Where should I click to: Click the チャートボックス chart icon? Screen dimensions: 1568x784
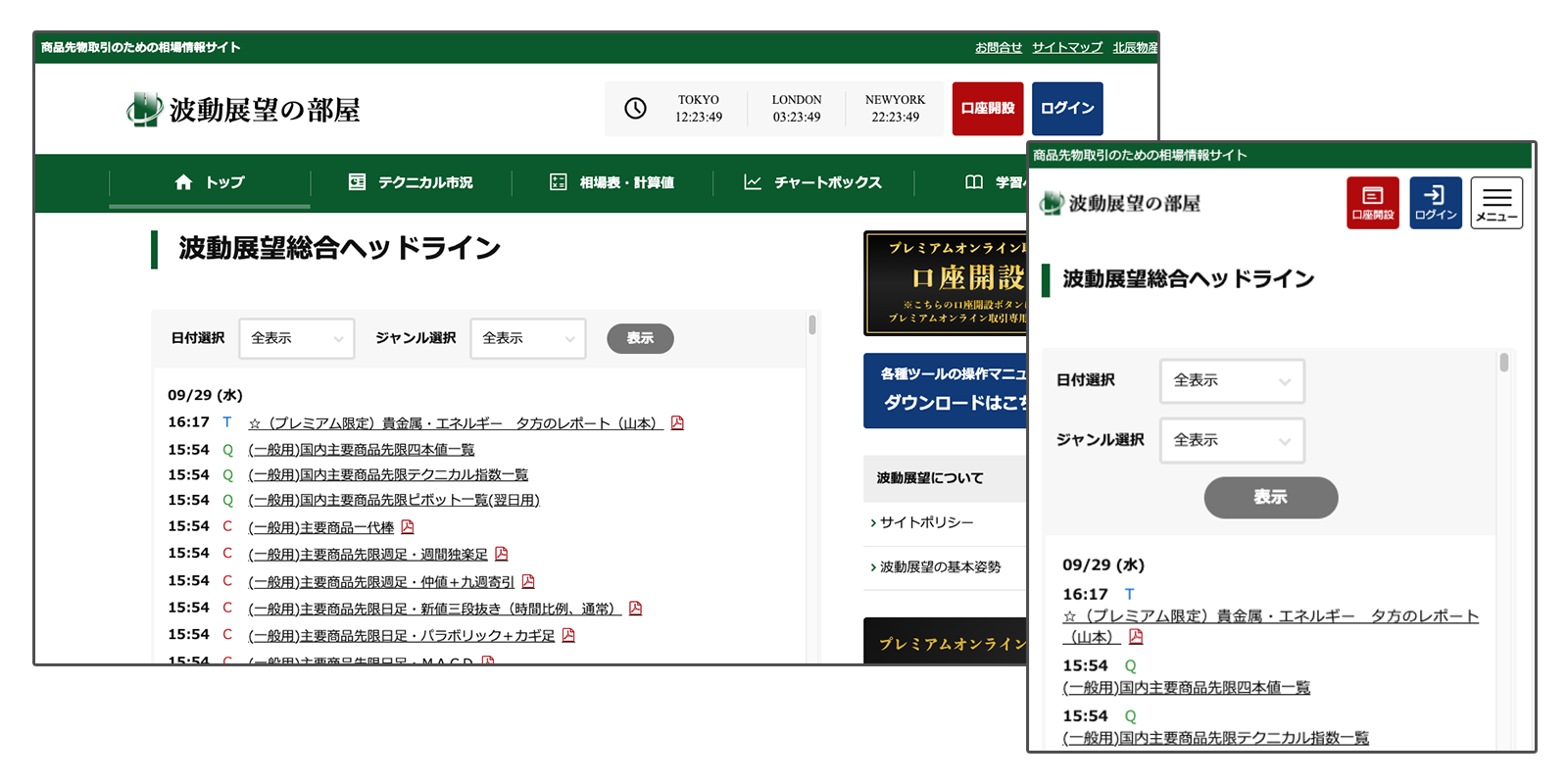753,182
